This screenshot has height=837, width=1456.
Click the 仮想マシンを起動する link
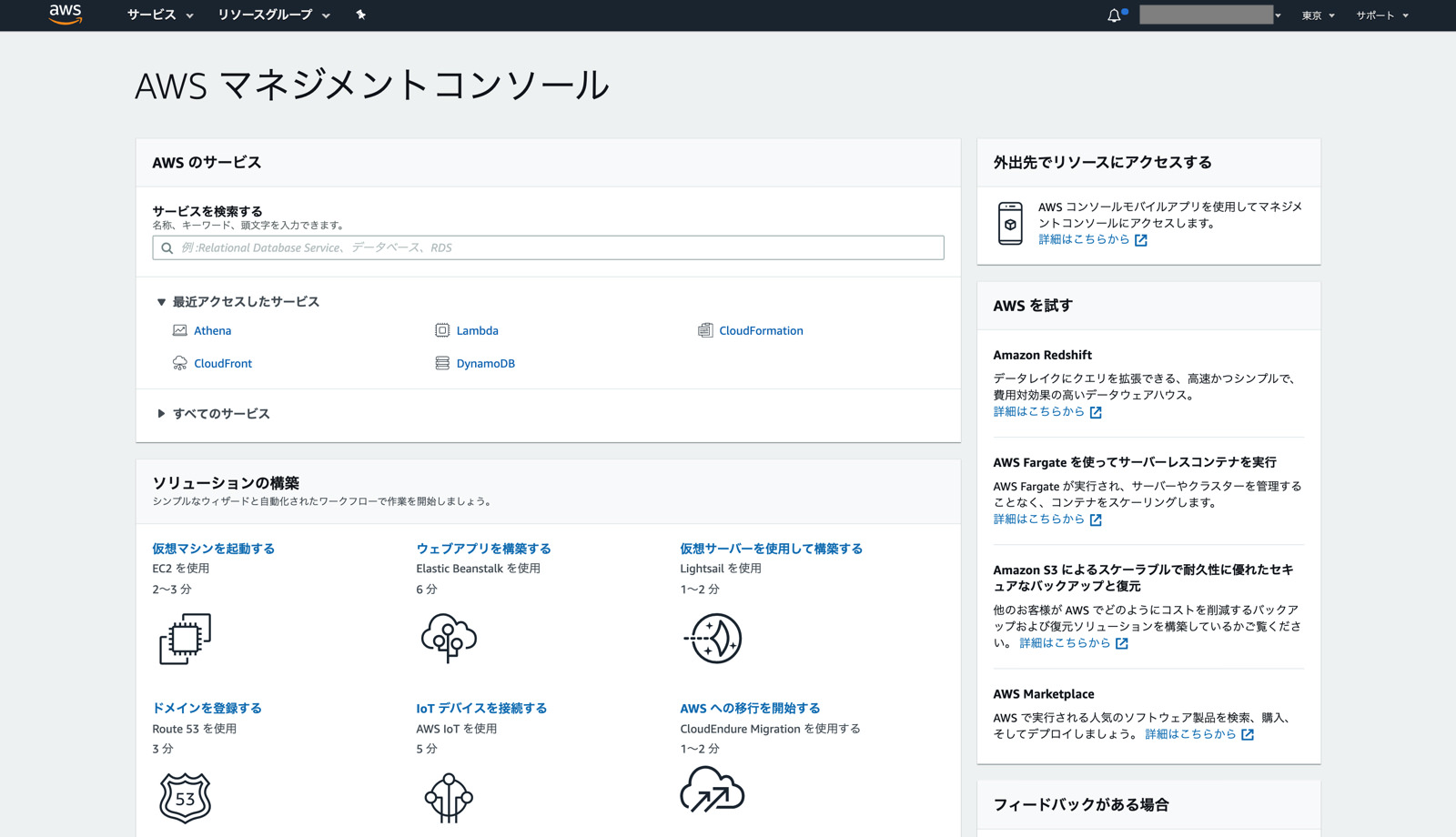tap(214, 548)
